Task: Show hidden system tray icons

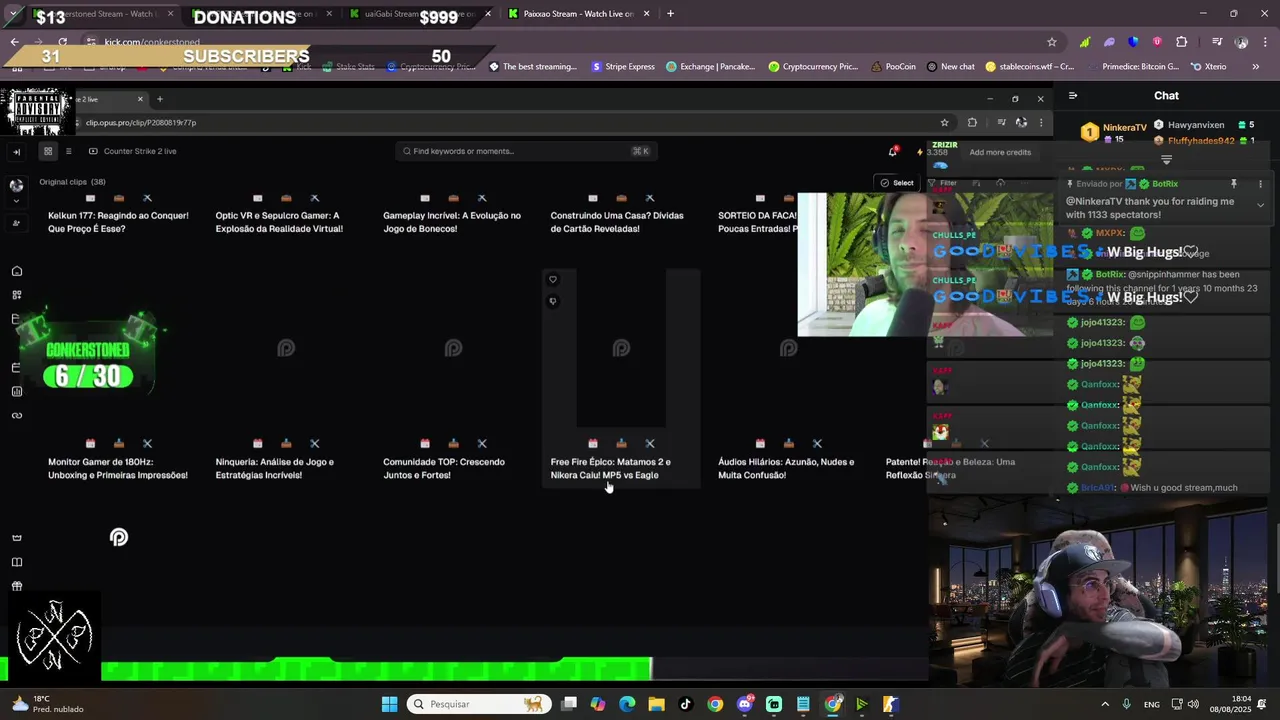Action: pyautogui.click(x=1105, y=704)
